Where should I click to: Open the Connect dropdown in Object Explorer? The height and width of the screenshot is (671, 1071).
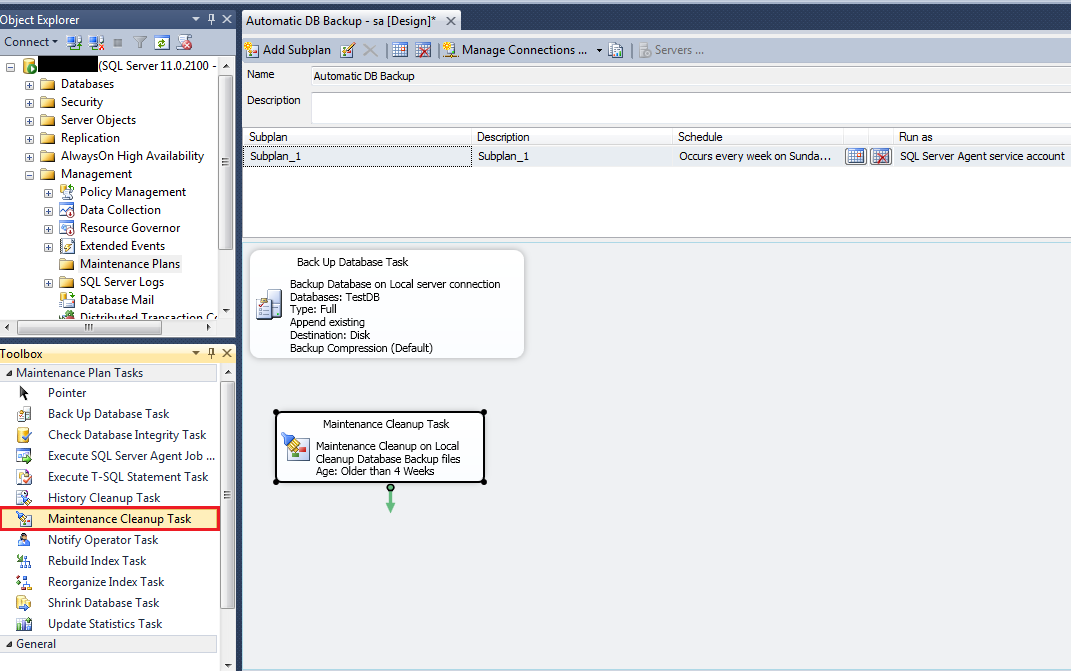coord(30,42)
